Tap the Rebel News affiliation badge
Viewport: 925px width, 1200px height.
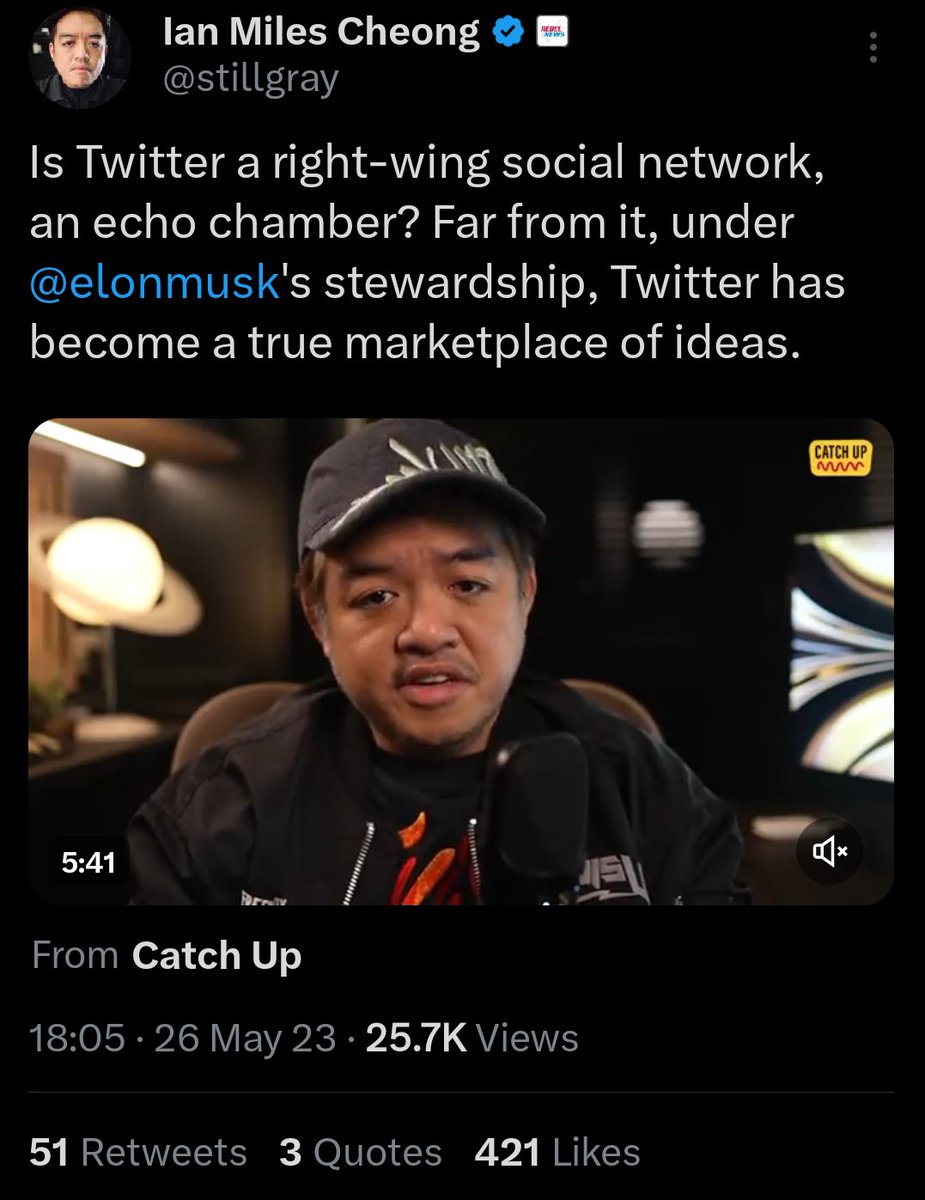click(552, 33)
